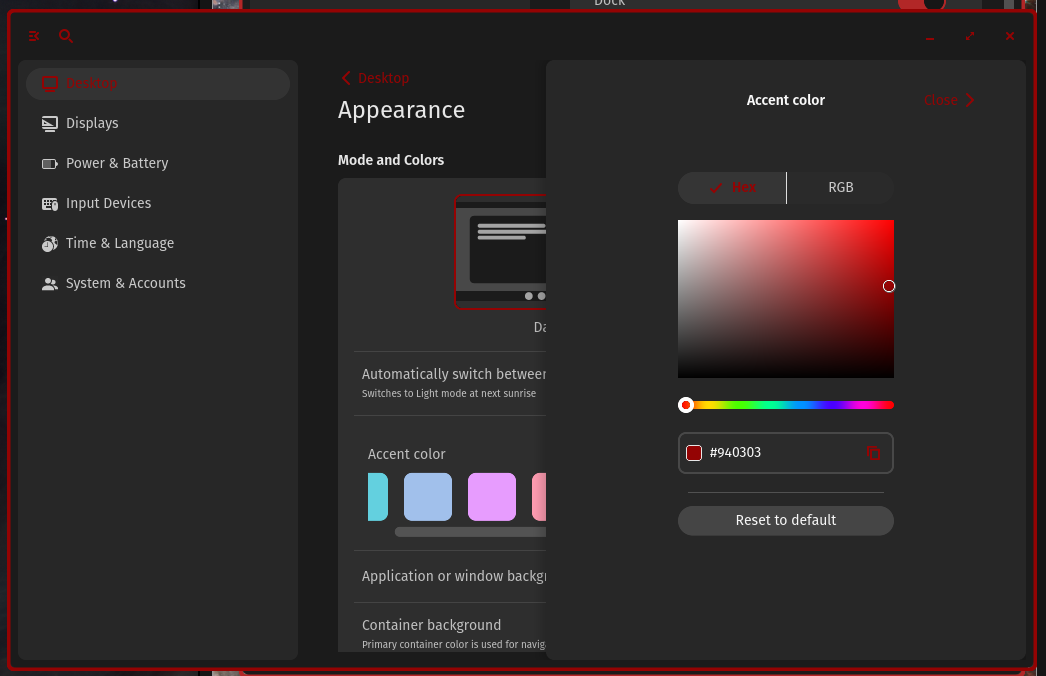Maximize the Settings window

coord(970,36)
